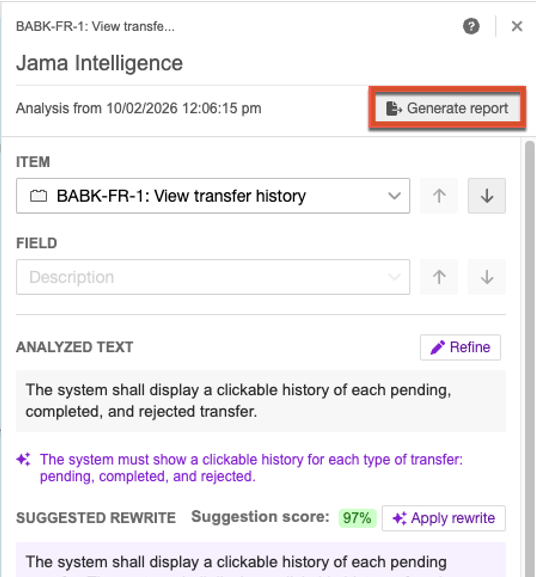Click the 97% suggestion score badge

click(357, 518)
